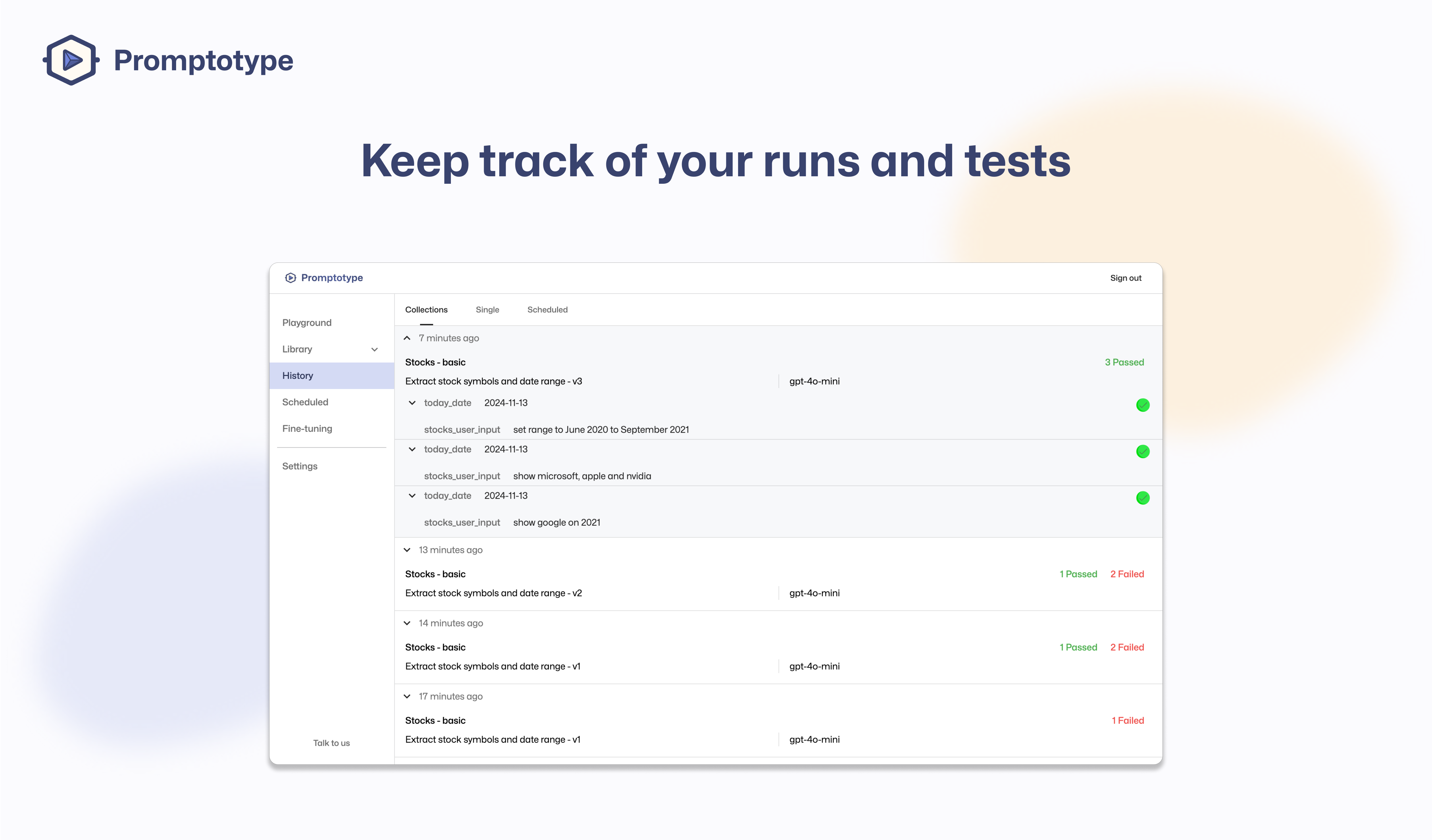
Task: Expand the Library sidebar menu chevron
Action: click(375, 349)
